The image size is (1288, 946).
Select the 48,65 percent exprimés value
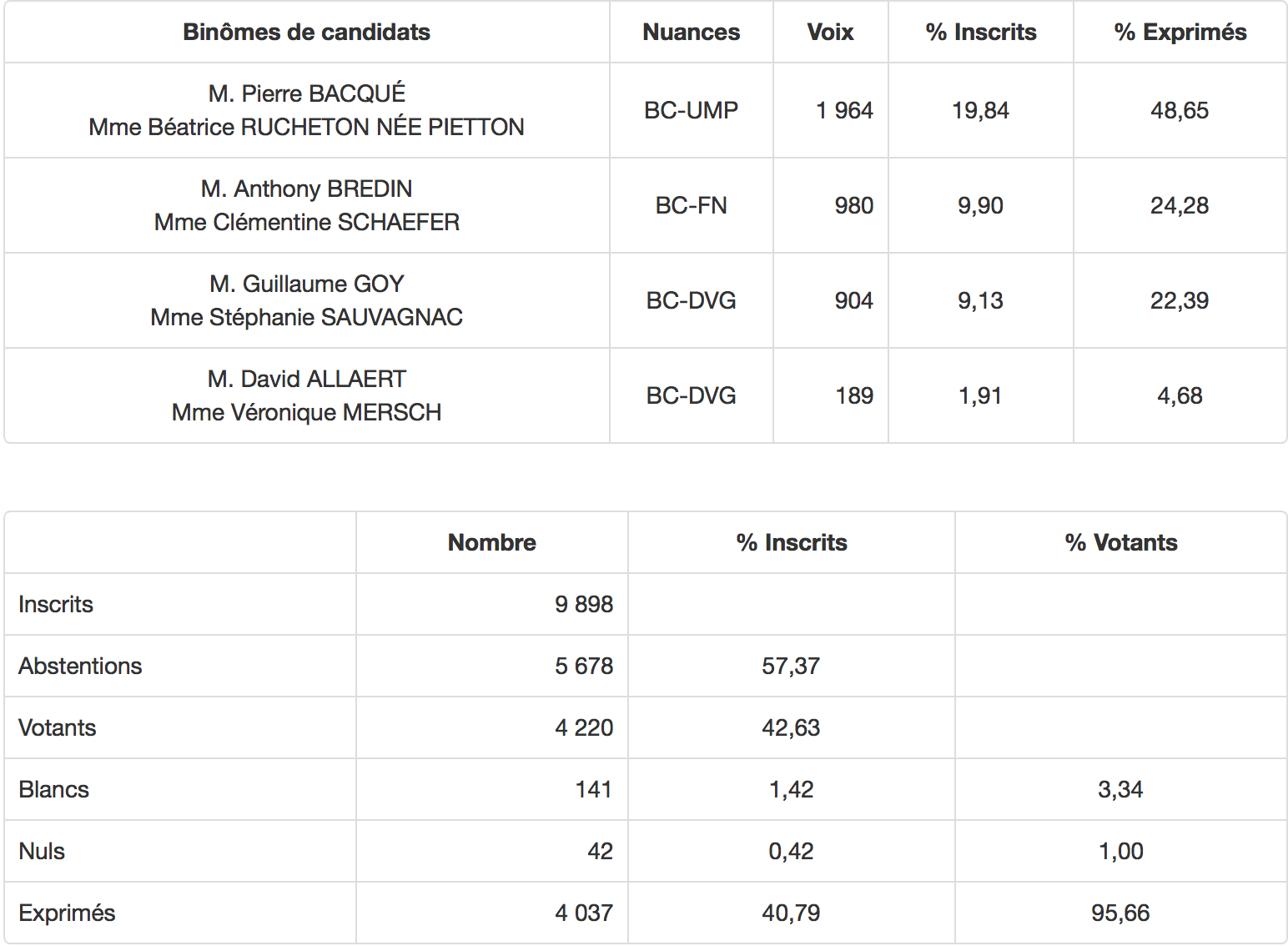tap(1180, 110)
